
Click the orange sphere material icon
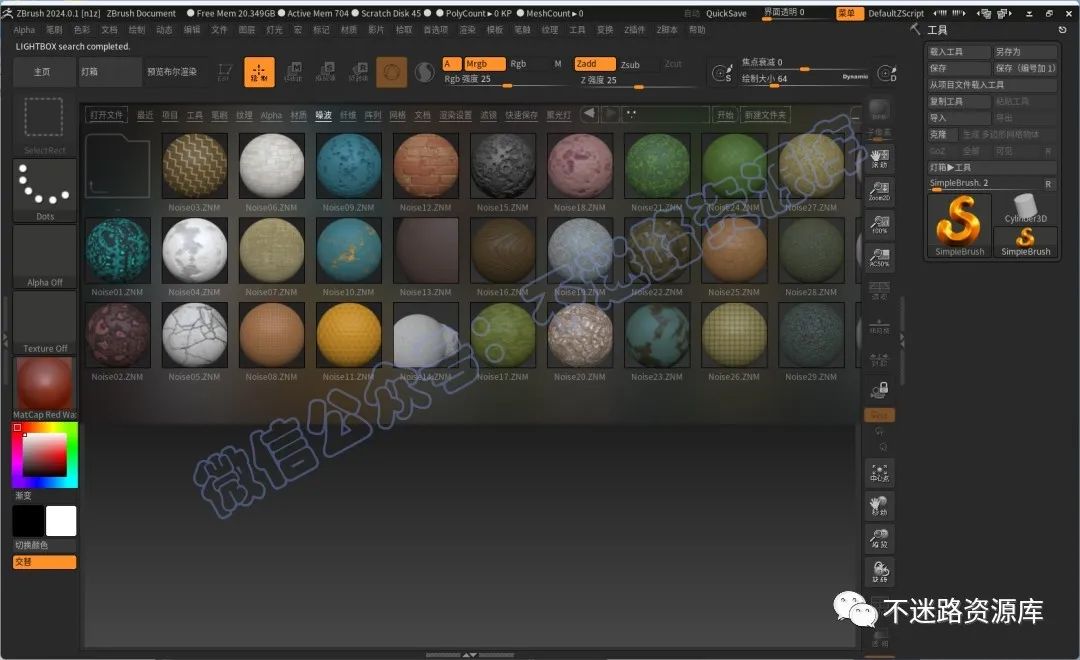pos(391,72)
